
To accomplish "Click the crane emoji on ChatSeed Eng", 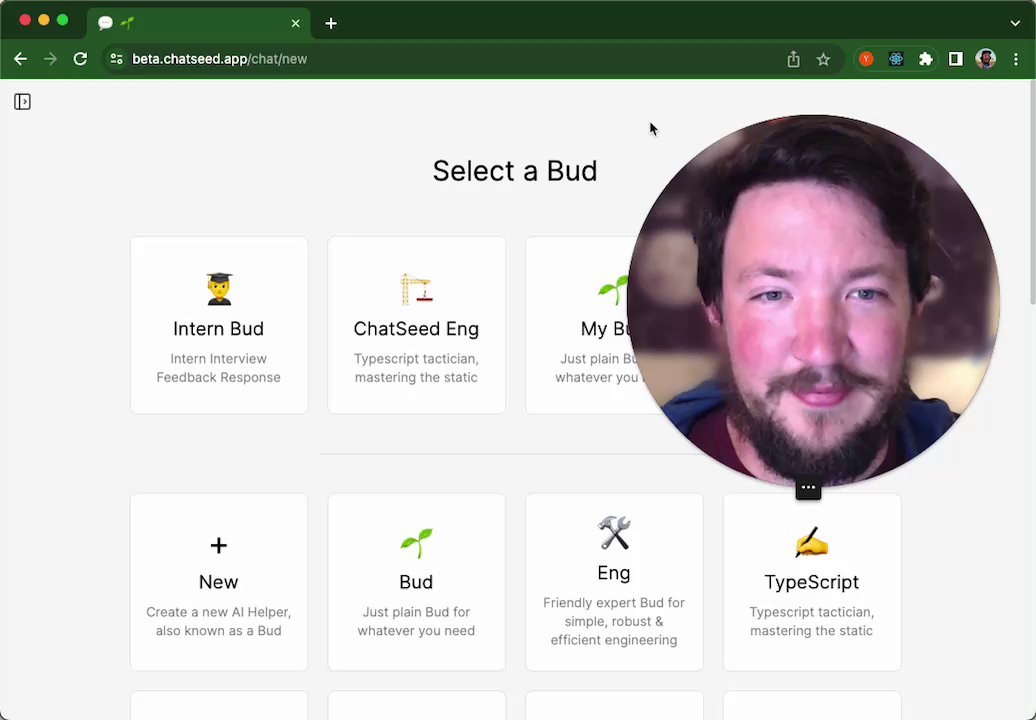I will click(416, 289).
